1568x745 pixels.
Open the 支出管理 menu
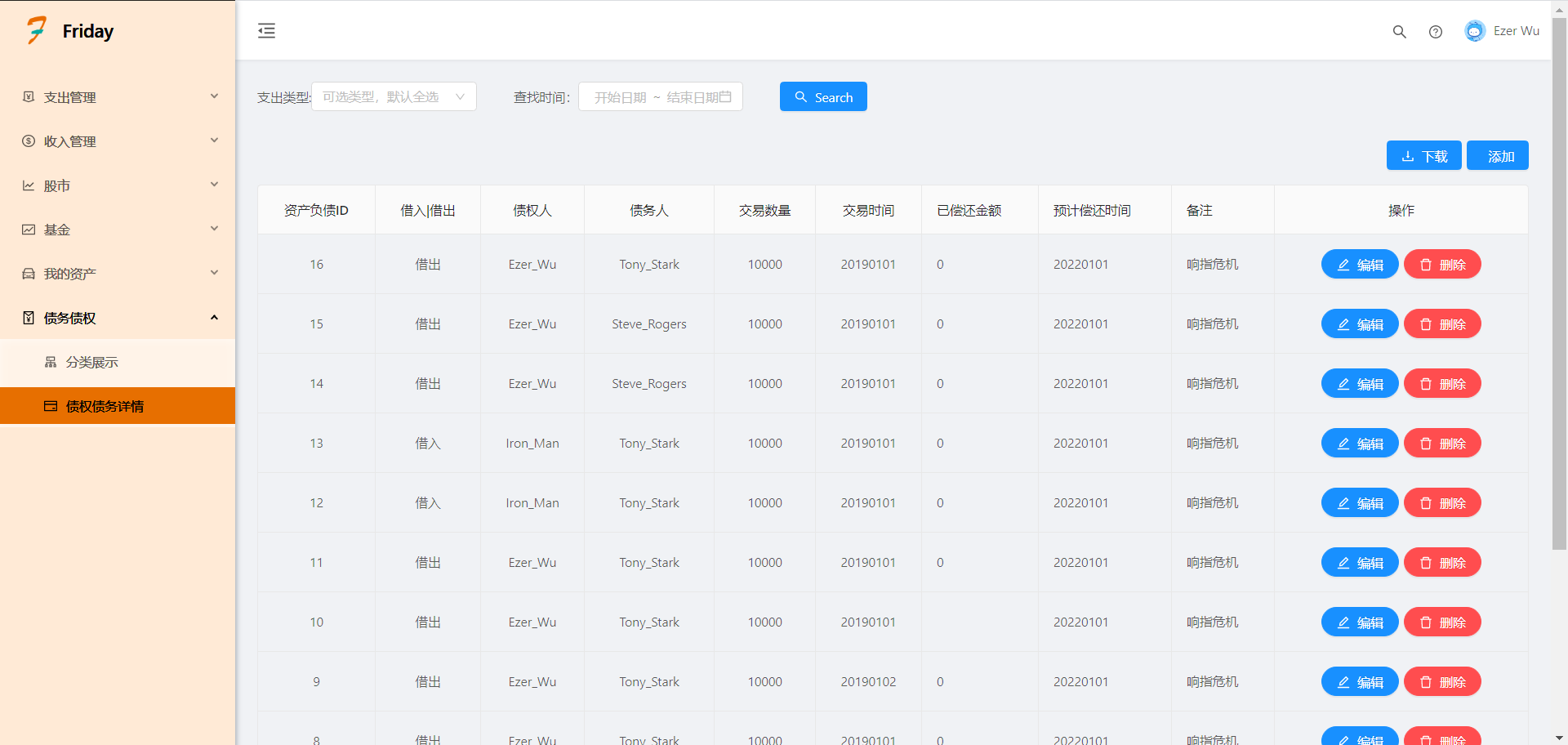(x=118, y=97)
